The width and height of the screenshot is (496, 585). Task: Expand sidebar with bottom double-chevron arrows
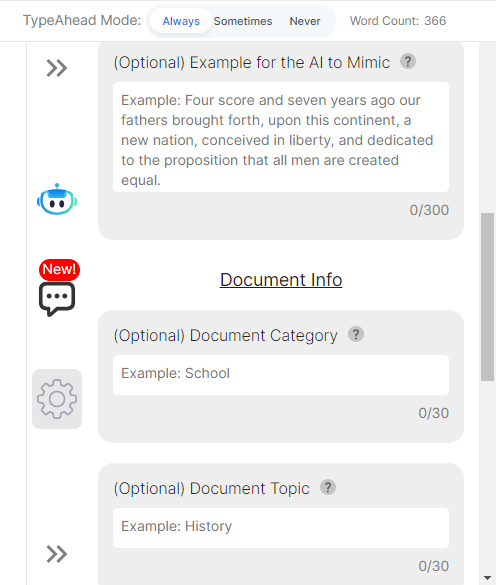(57, 554)
